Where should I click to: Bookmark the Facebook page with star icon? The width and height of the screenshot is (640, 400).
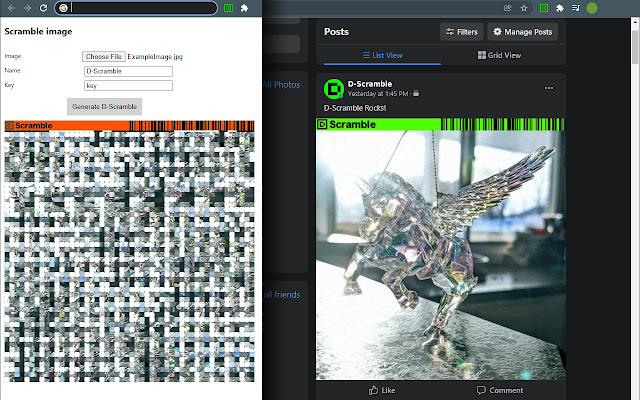[524, 8]
